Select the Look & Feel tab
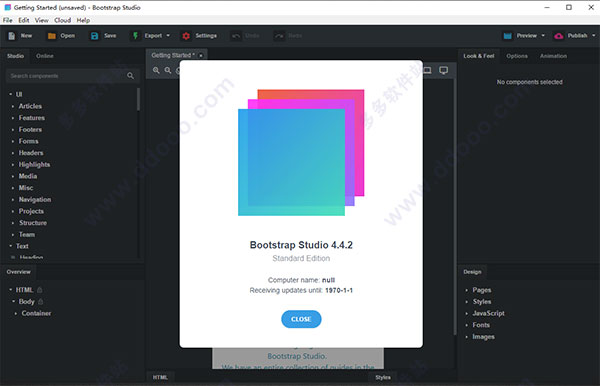The height and width of the screenshot is (386, 600). pos(479,56)
